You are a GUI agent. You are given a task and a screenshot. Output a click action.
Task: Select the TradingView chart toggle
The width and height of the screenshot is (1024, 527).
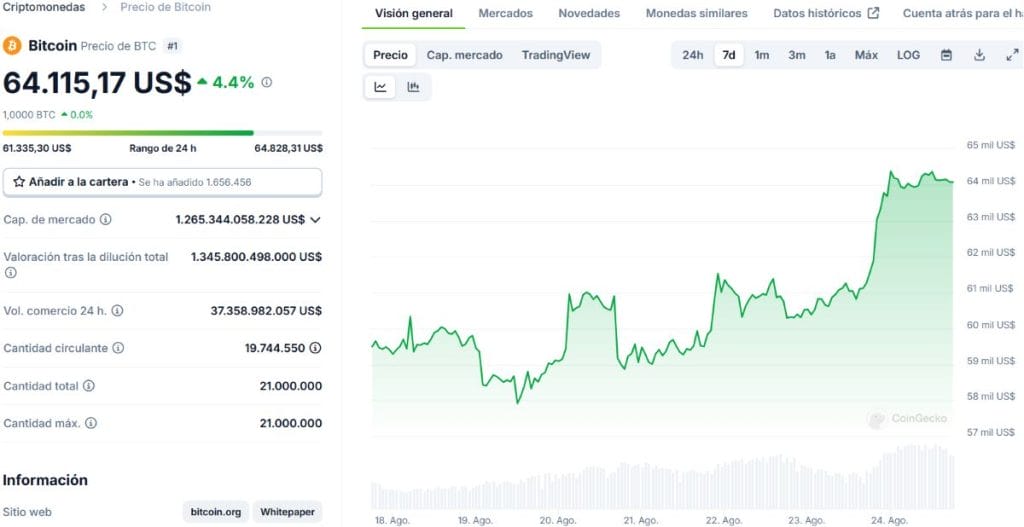[556, 56]
